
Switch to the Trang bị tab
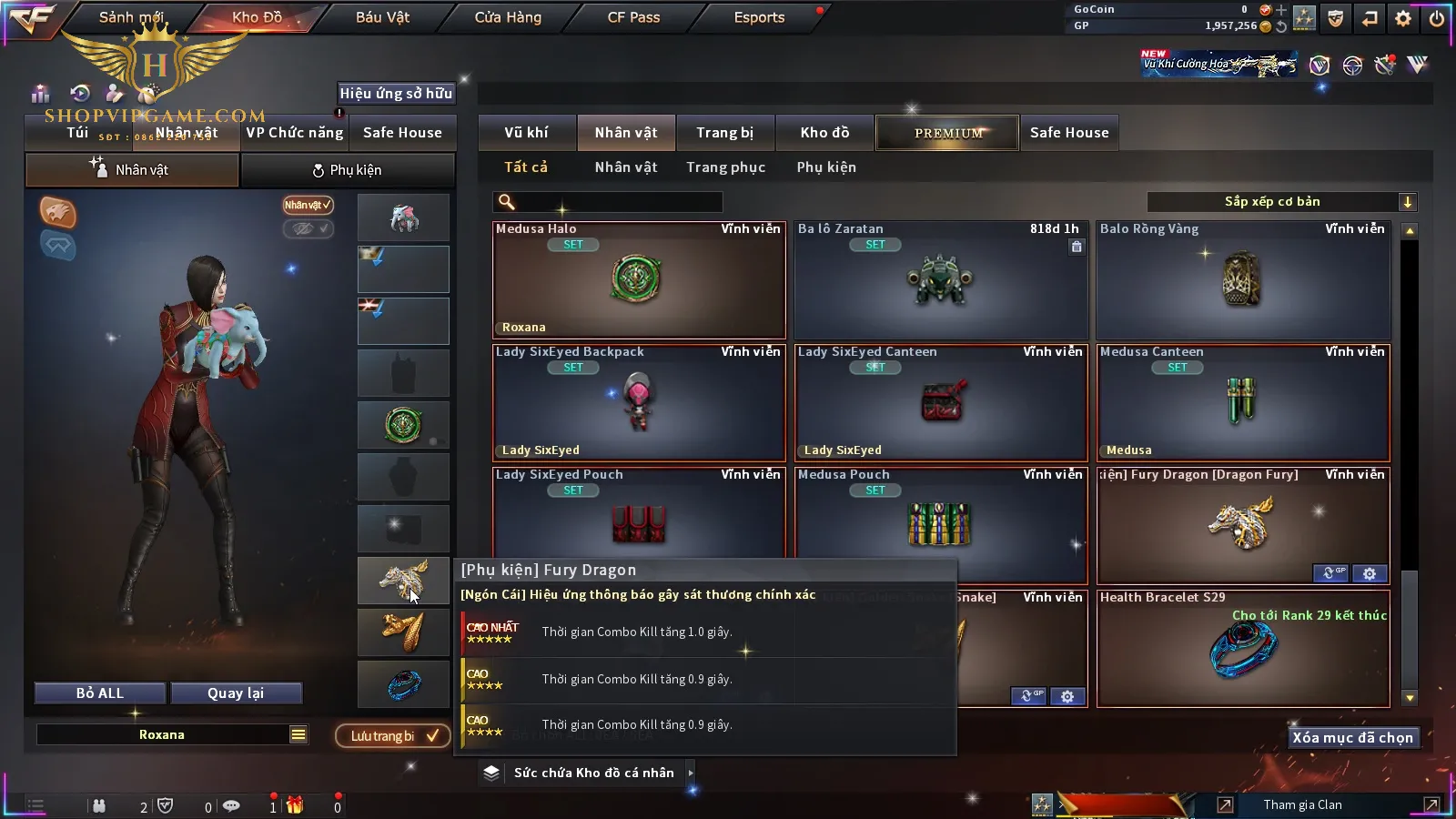724,133
